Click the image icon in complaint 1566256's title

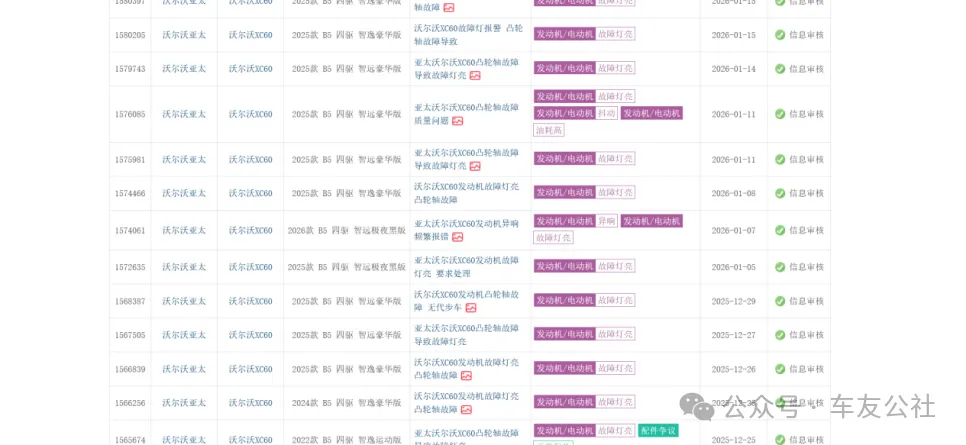tap(466, 410)
